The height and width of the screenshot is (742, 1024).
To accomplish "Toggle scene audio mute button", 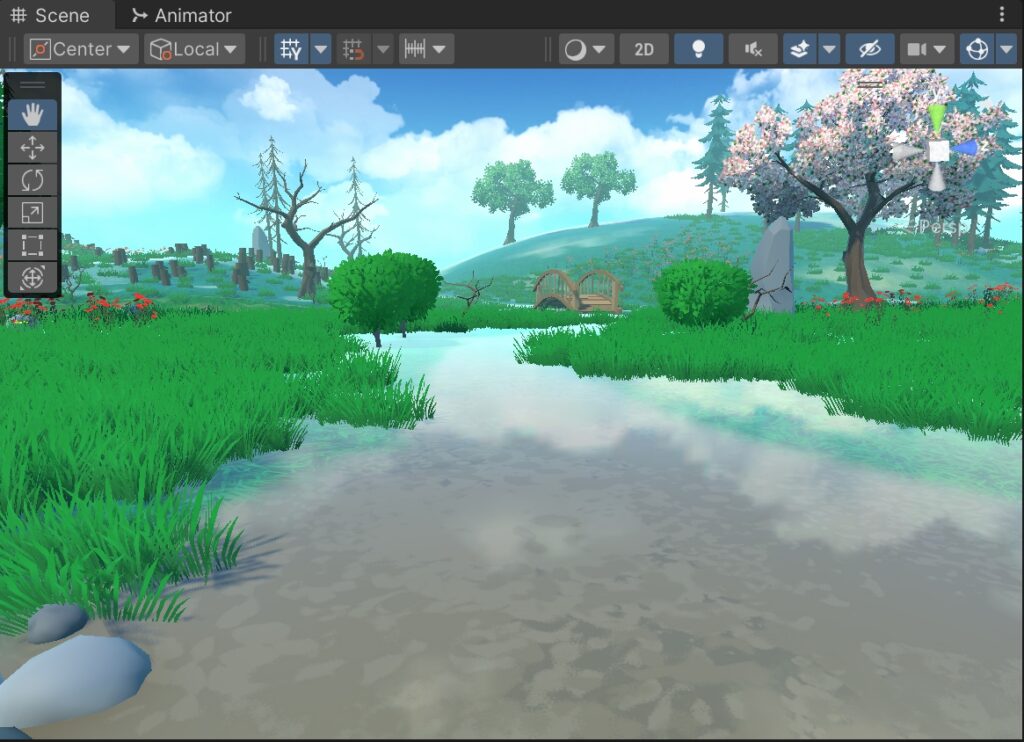I will point(753,49).
